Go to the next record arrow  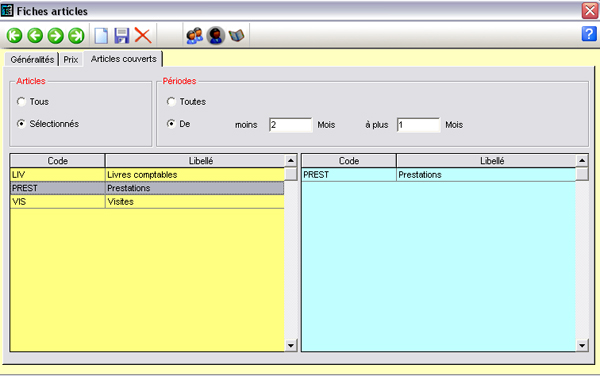(x=56, y=36)
